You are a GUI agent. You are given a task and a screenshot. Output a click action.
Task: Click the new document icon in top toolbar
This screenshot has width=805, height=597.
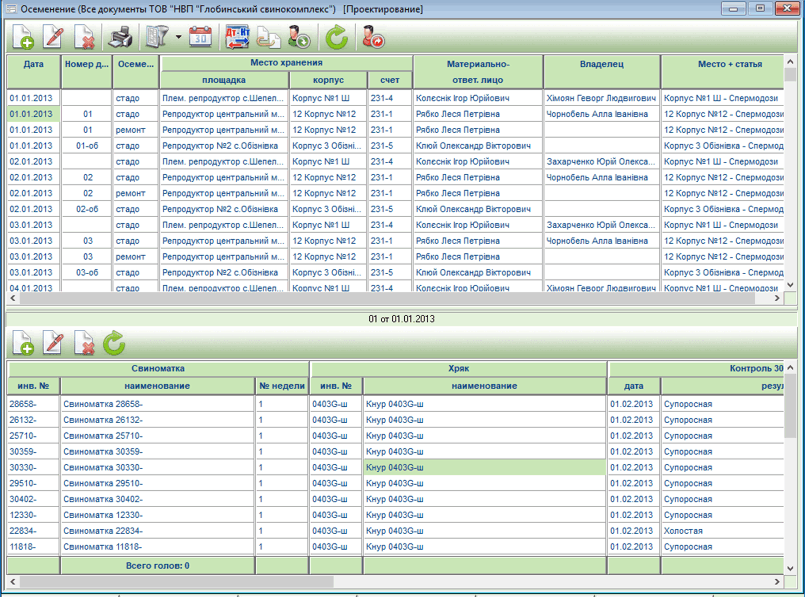coord(23,38)
